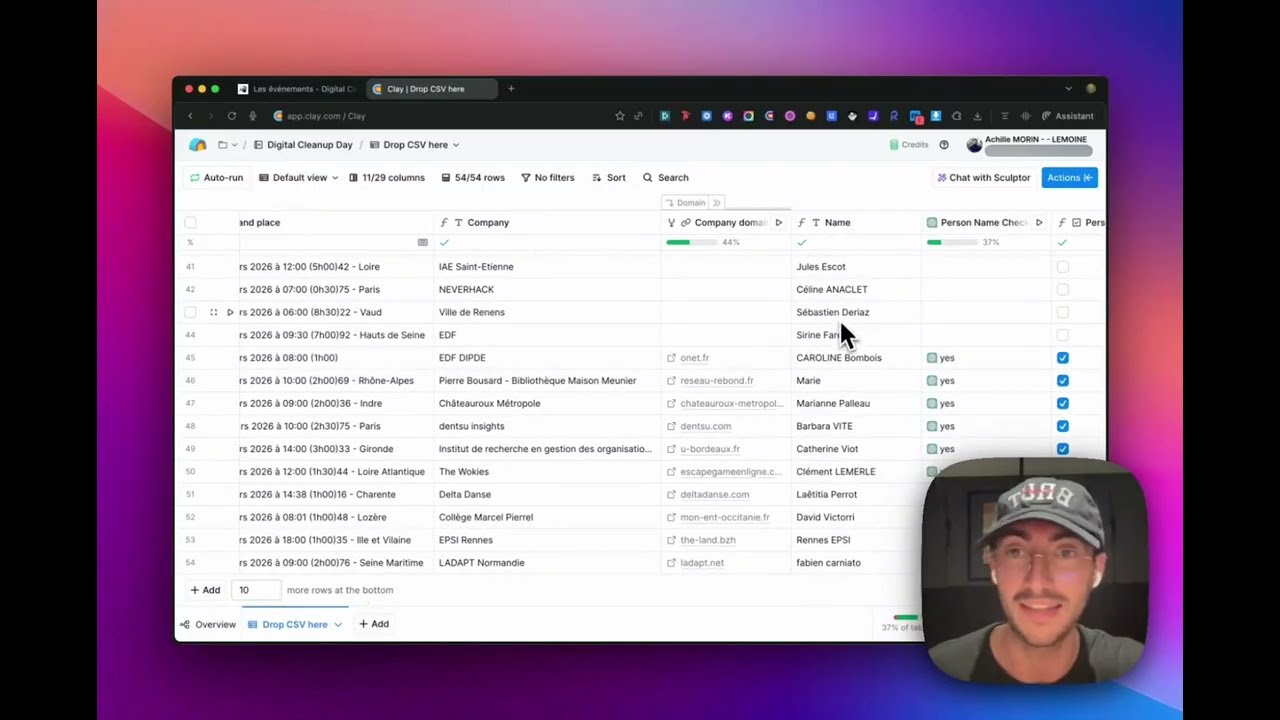Open the help question mark icon
Screen dimensions: 1280x720
pyautogui.click(x=944, y=145)
